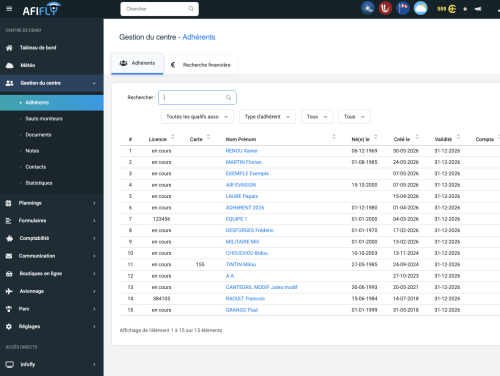Click the Adhérents breadcrumb link in title
The width and height of the screenshot is (500, 376).
[x=199, y=37]
